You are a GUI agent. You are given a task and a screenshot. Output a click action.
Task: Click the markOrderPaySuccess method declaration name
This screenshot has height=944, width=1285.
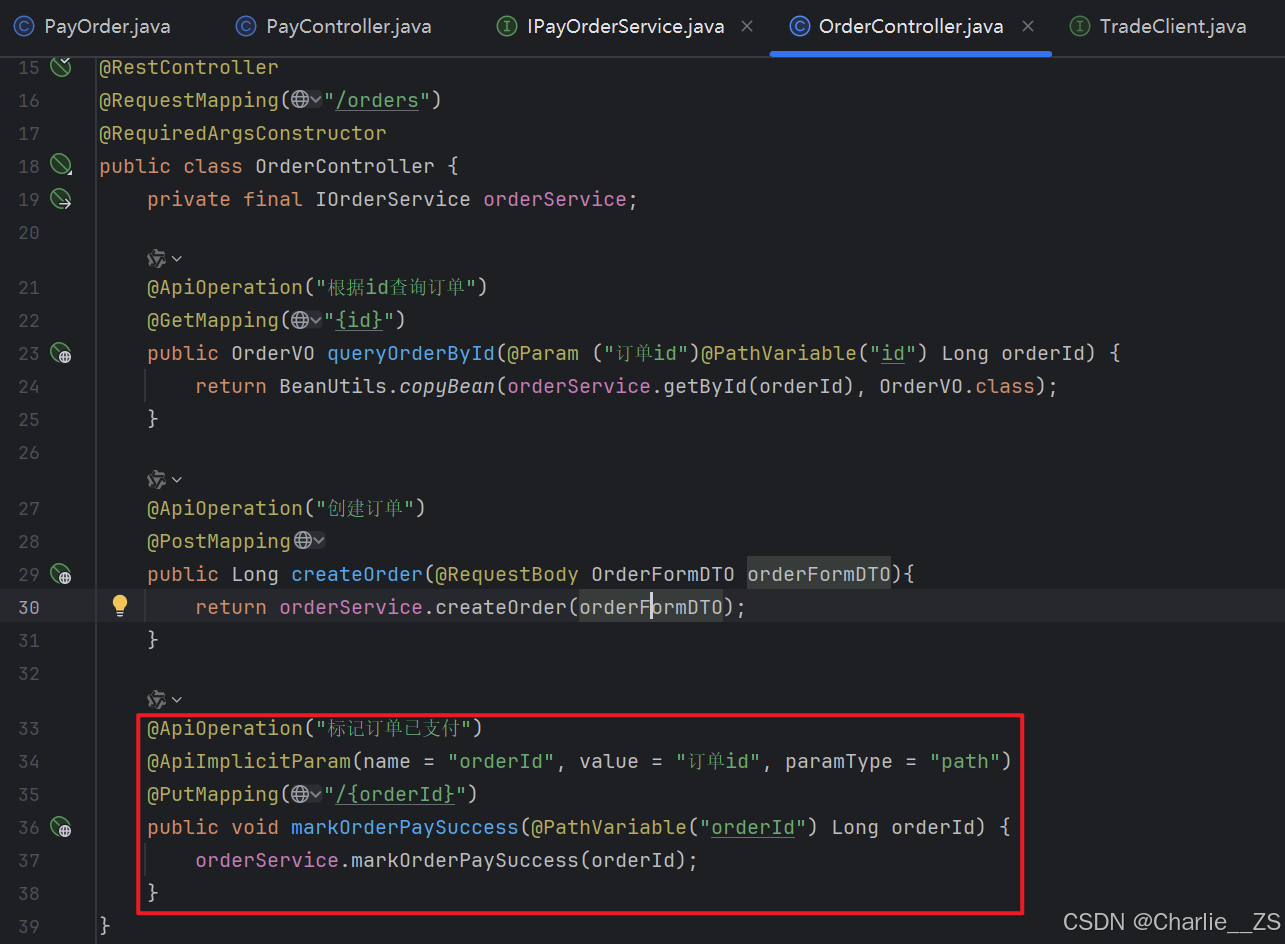405,827
